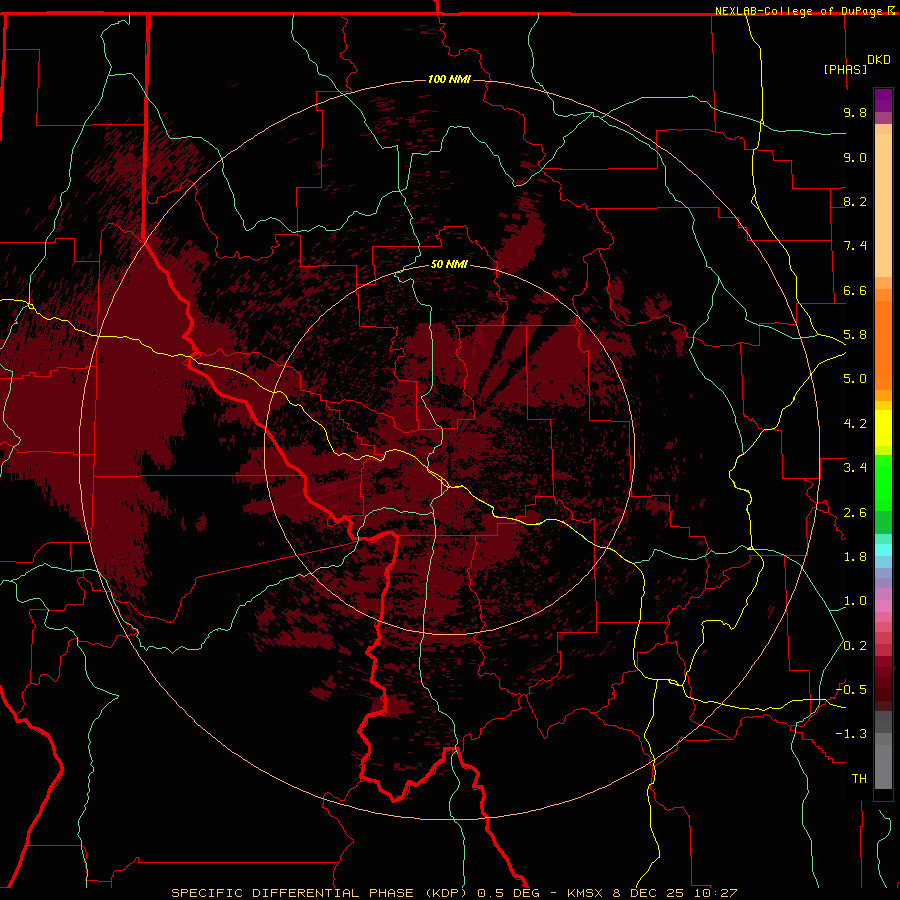Click the -0.5 scale value
Viewport: 900px width, 900px height.
(851, 690)
